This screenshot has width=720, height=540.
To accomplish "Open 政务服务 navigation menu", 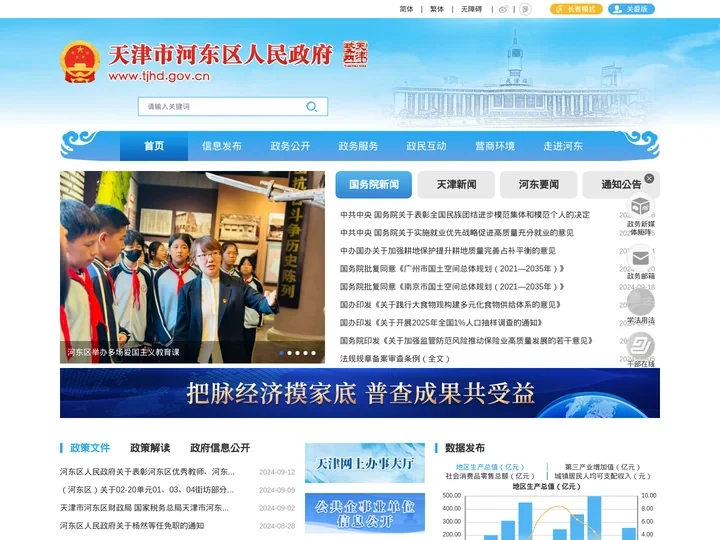I will 358,146.
